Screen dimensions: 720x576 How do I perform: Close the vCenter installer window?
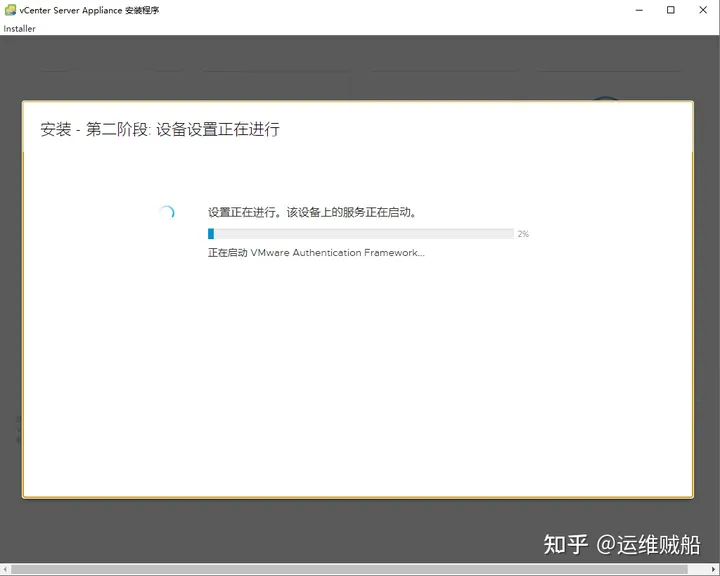click(702, 10)
